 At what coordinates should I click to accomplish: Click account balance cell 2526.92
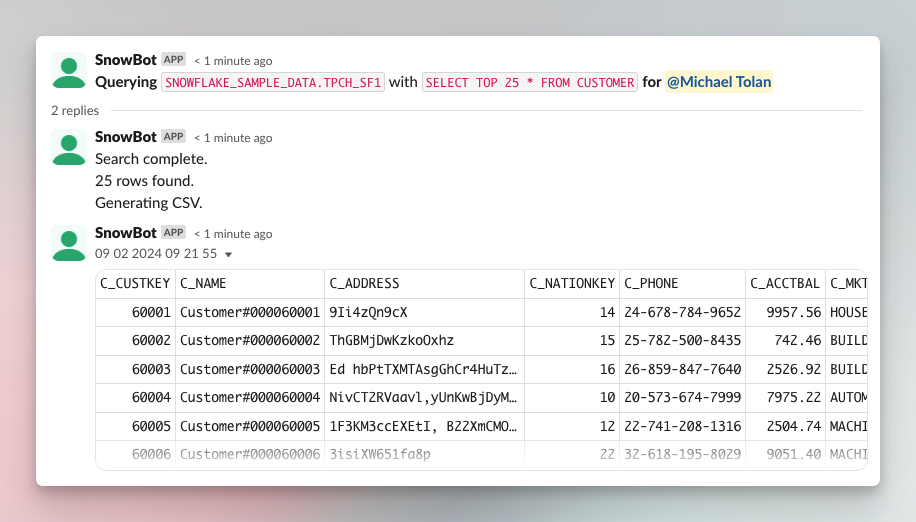click(x=786, y=370)
